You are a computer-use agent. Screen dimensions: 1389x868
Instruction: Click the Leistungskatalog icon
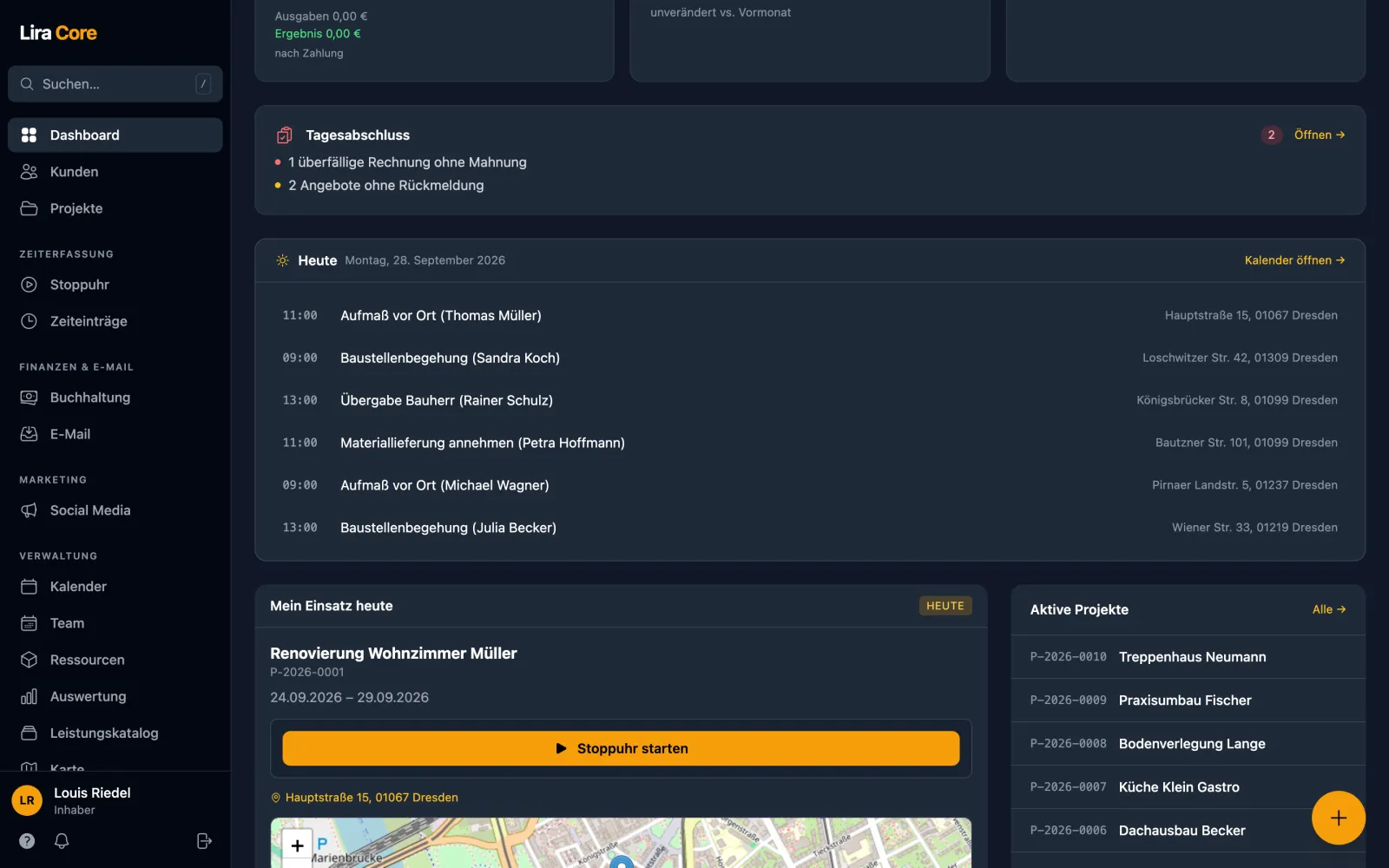pyautogui.click(x=29, y=733)
